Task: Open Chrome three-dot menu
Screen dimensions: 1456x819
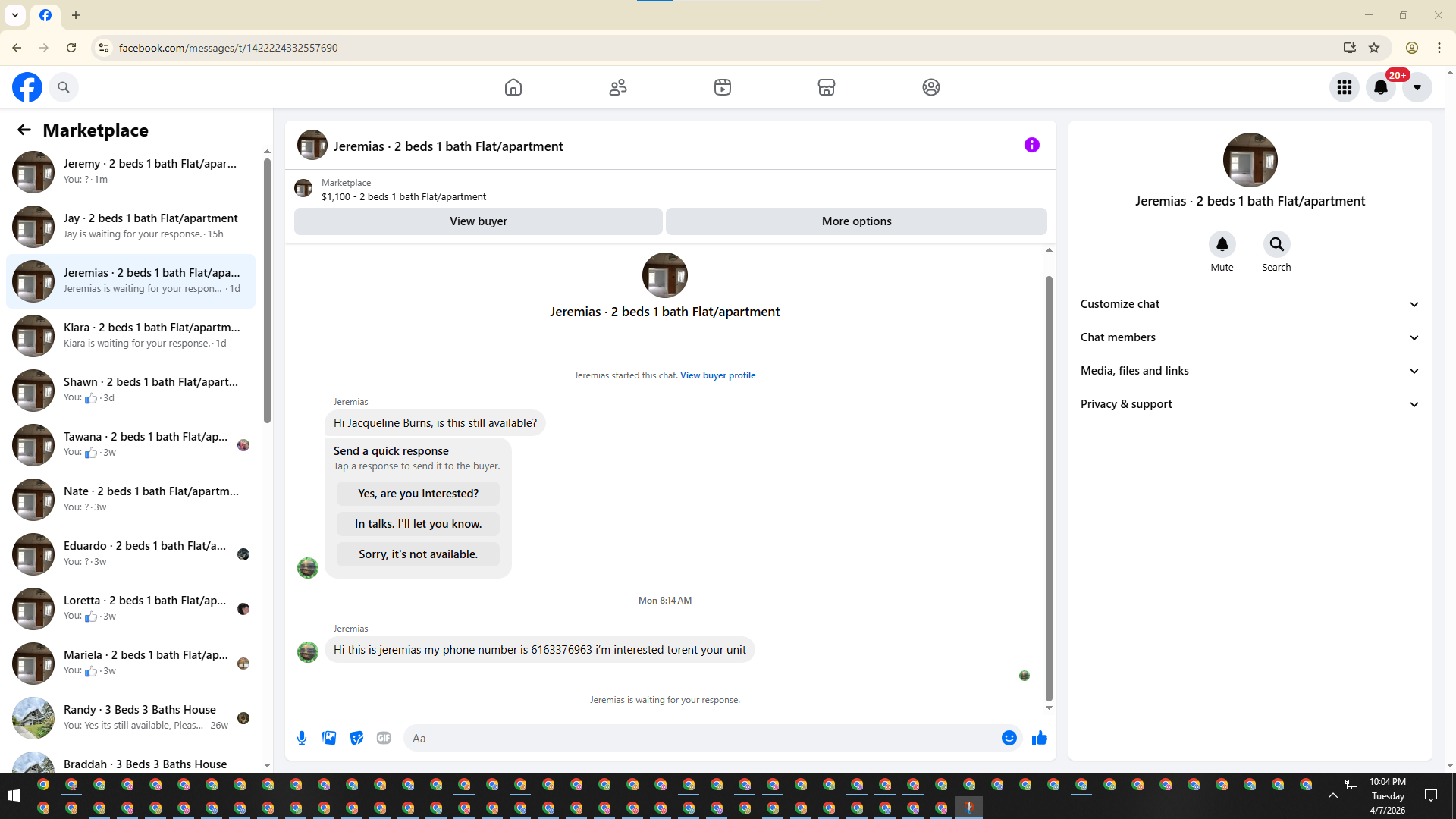Action: coord(1439,48)
